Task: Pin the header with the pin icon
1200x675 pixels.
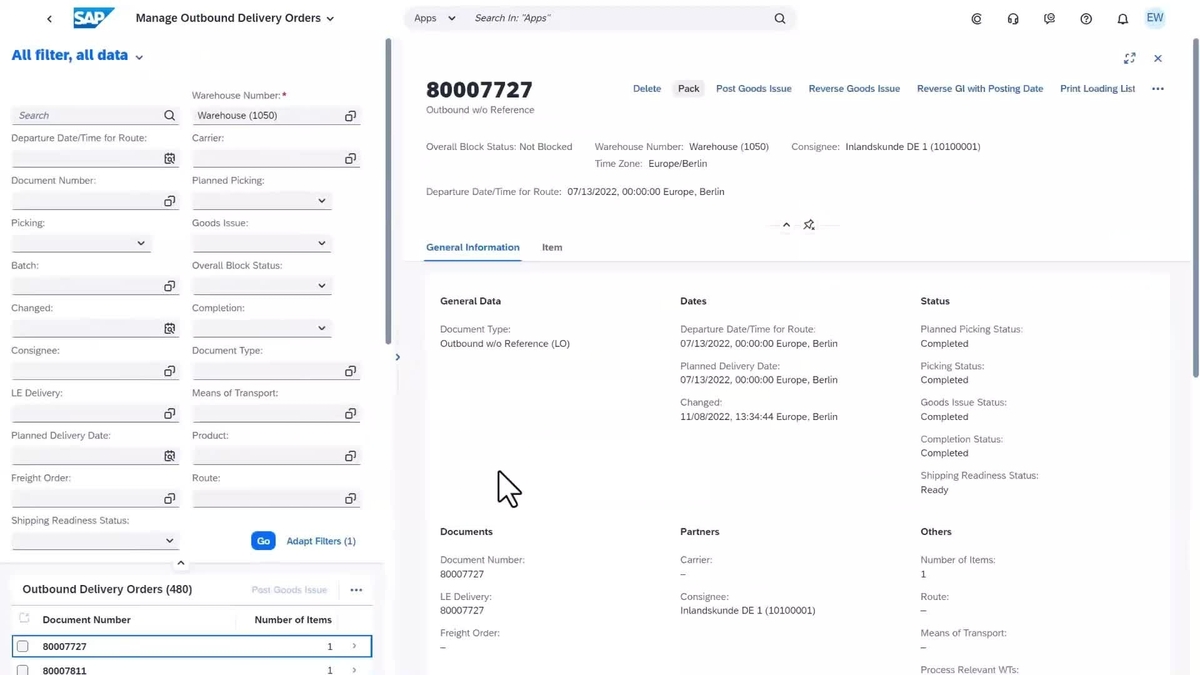Action: click(x=809, y=225)
